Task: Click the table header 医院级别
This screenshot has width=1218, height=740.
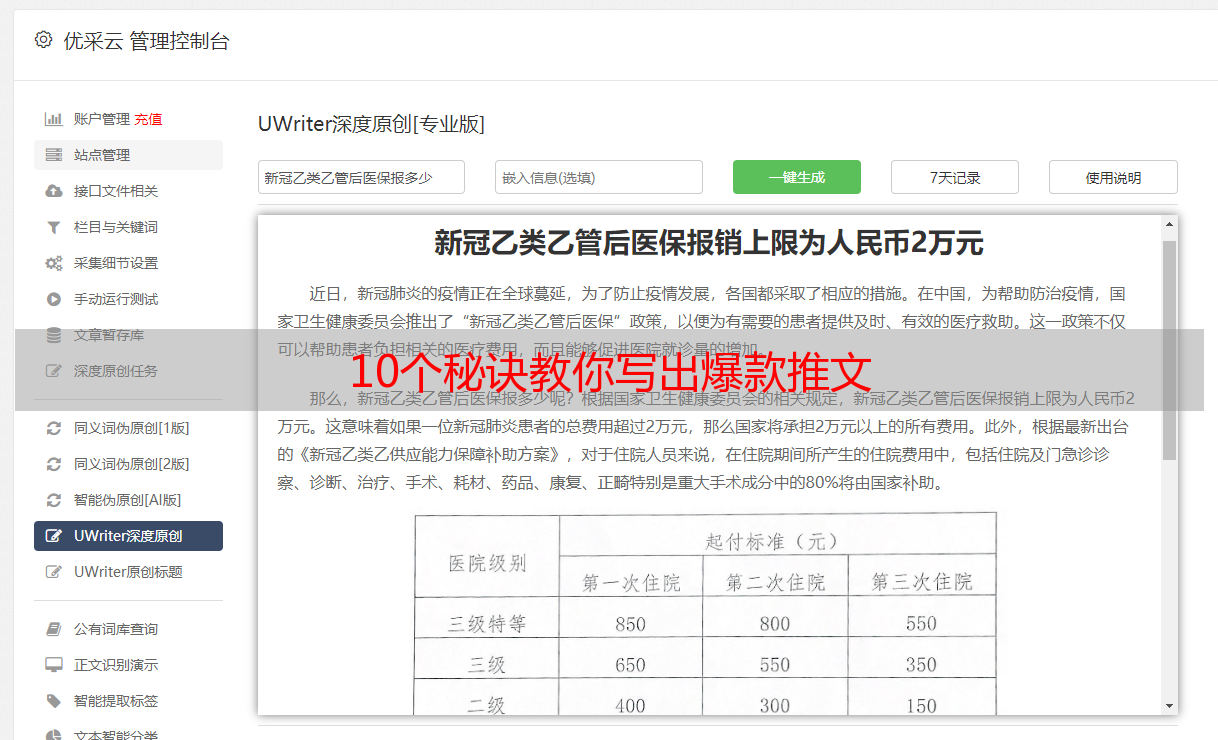Action: pos(487,562)
